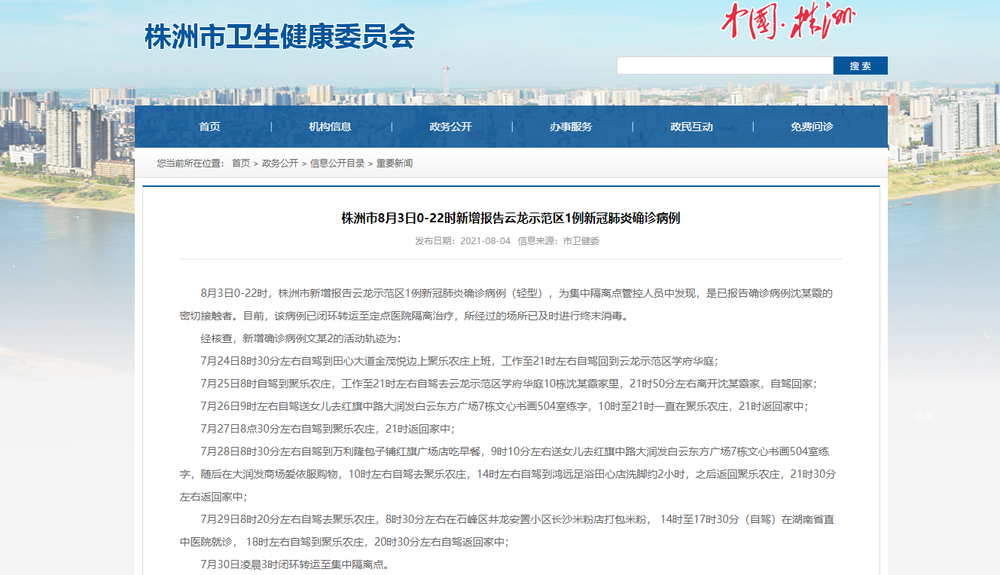Select 政务公开 in the blue navigation bar
Image resolution: width=1000 pixels, height=575 pixels.
click(450, 127)
